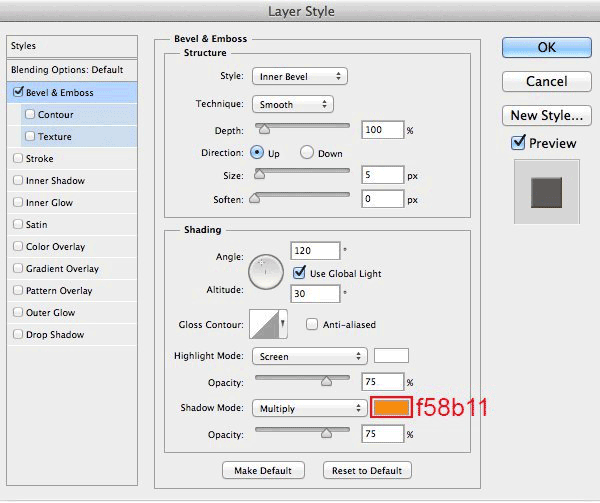Click Make Default button
Screen dimensions: 600x503
coord(263,470)
